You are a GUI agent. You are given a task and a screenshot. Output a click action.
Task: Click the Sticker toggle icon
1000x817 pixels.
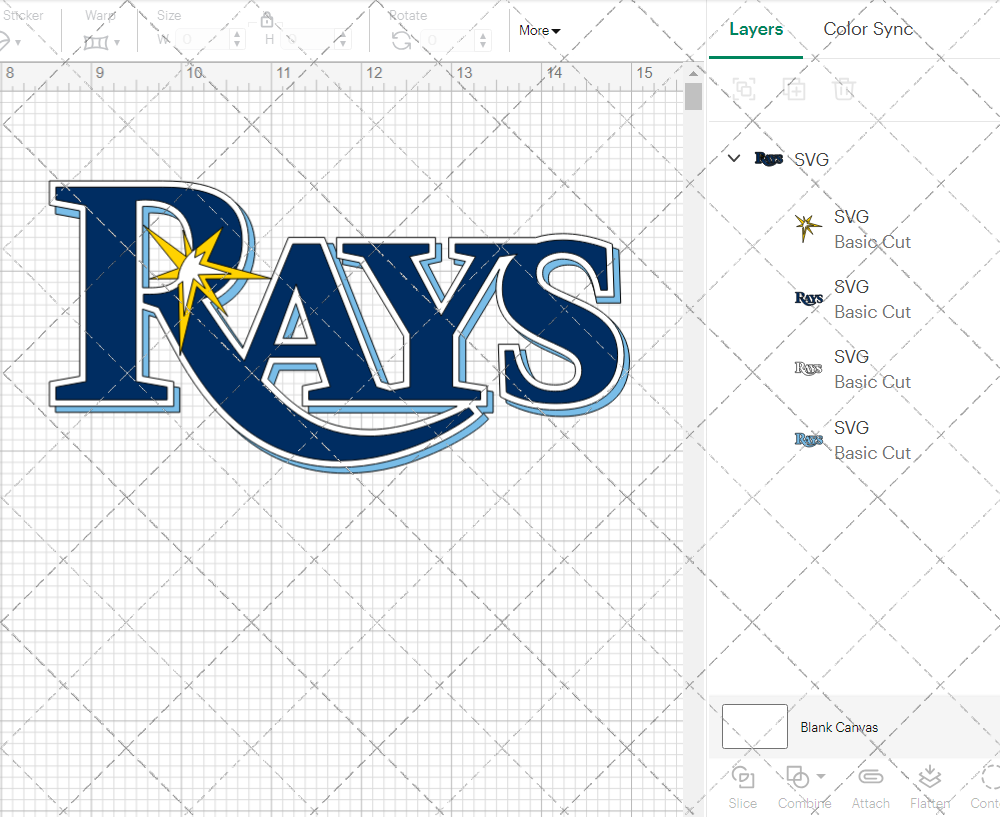point(8,41)
